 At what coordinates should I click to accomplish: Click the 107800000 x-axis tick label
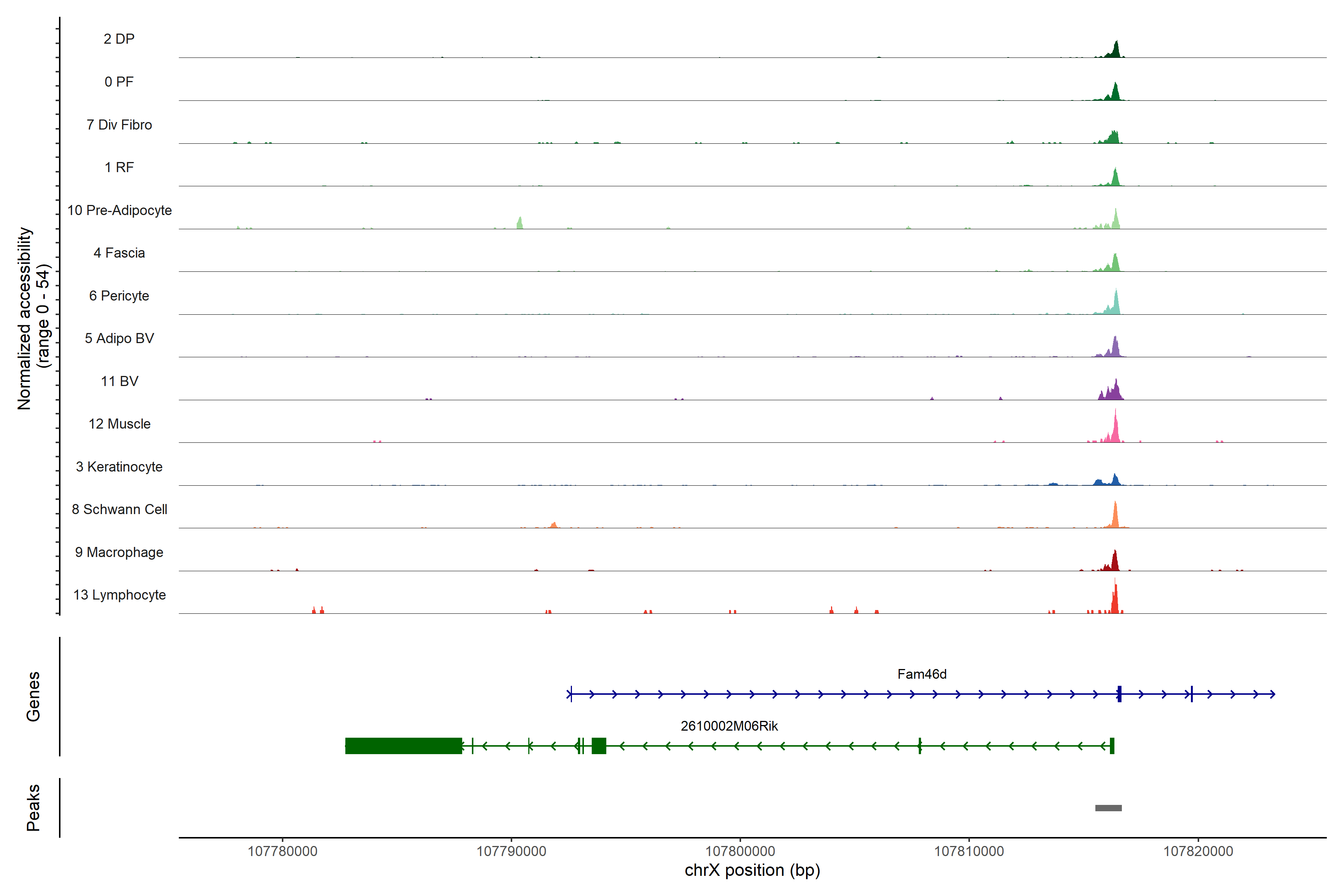[740, 852]
